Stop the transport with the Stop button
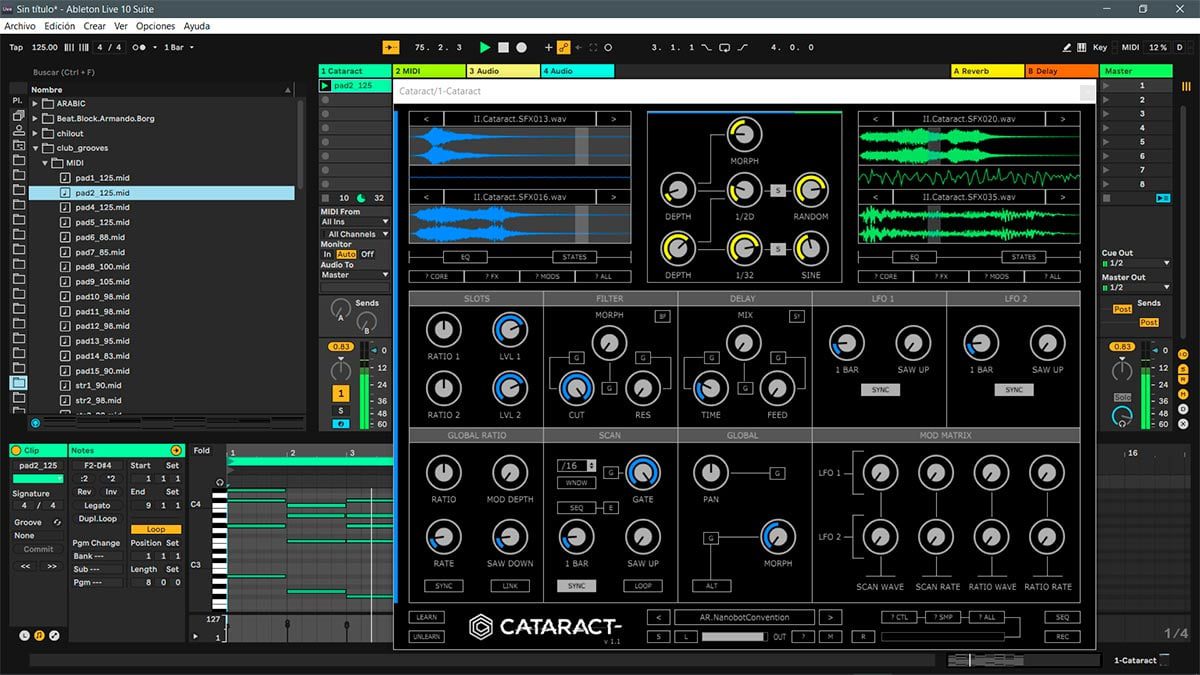Image resolution: width=1200 pixels, height=675 pixels. click(x=503, y=47)
